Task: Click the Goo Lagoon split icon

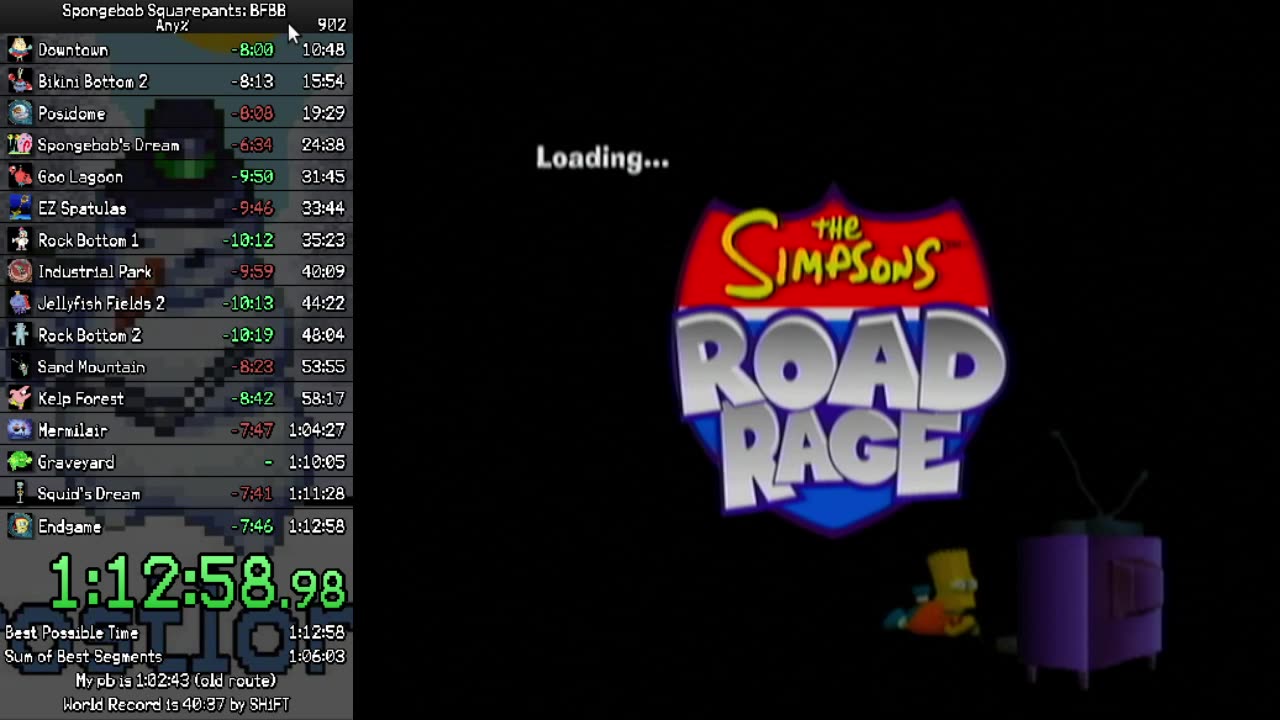Action: pyautogui.click(x=20, y=176)
